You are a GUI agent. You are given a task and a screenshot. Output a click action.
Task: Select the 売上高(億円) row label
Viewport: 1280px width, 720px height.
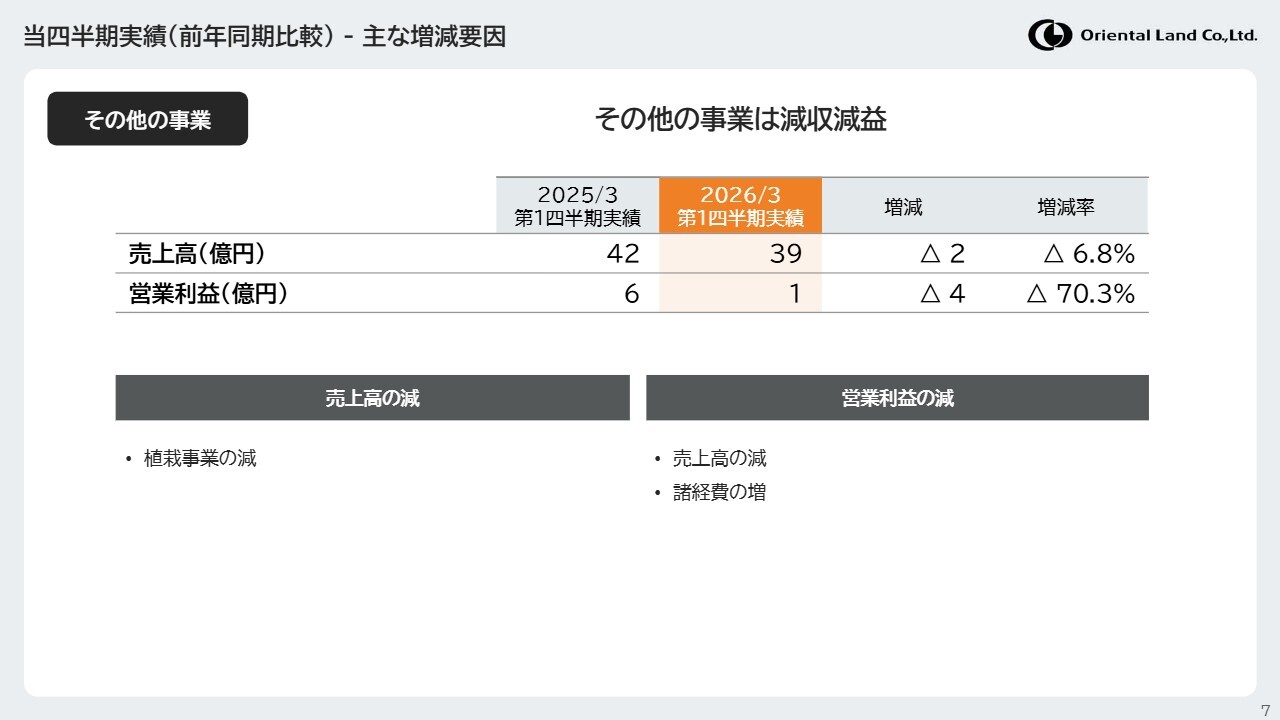click(x=197, y=254)
